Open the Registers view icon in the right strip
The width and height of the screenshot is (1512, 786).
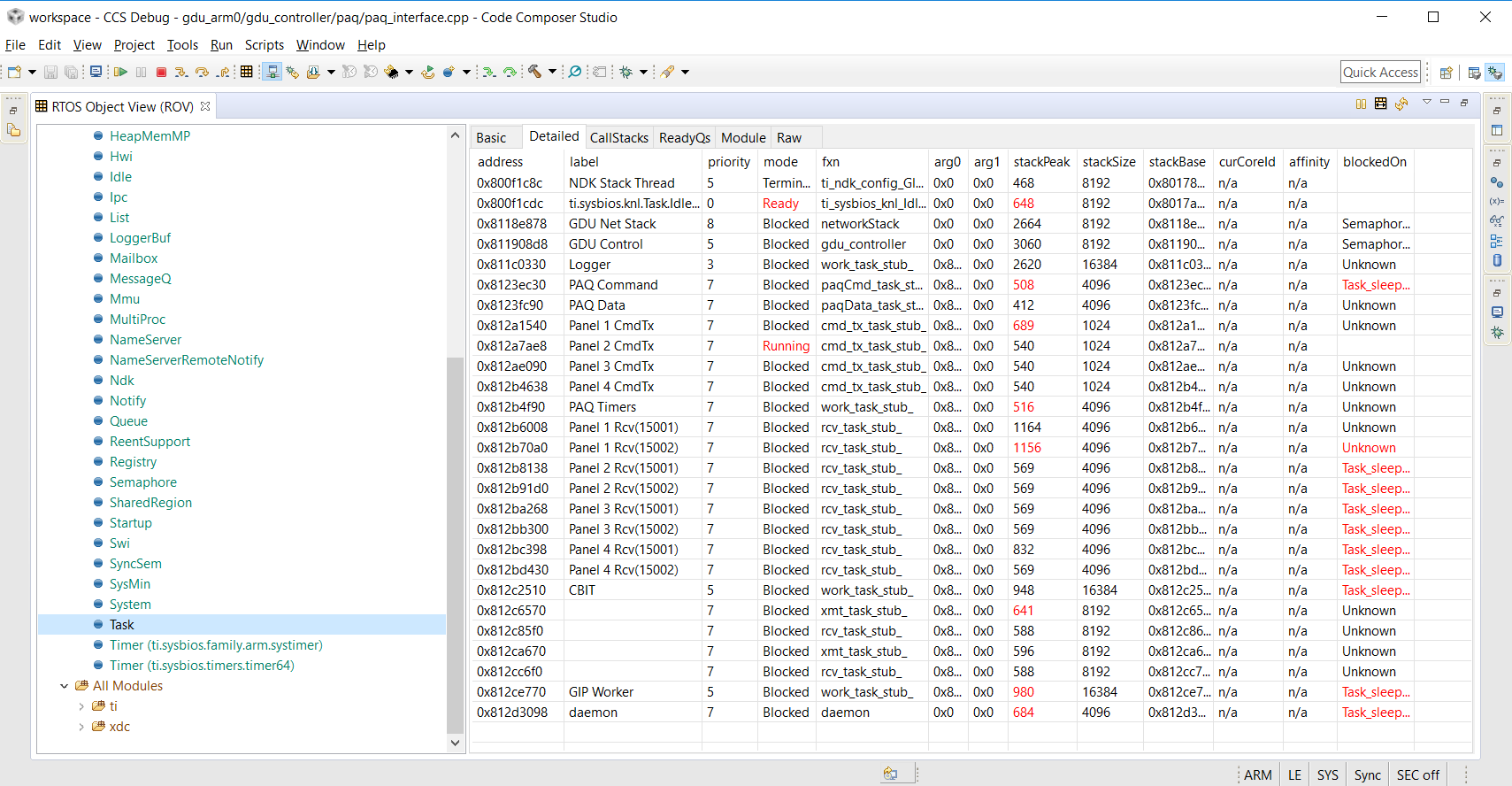[1497, 241]
